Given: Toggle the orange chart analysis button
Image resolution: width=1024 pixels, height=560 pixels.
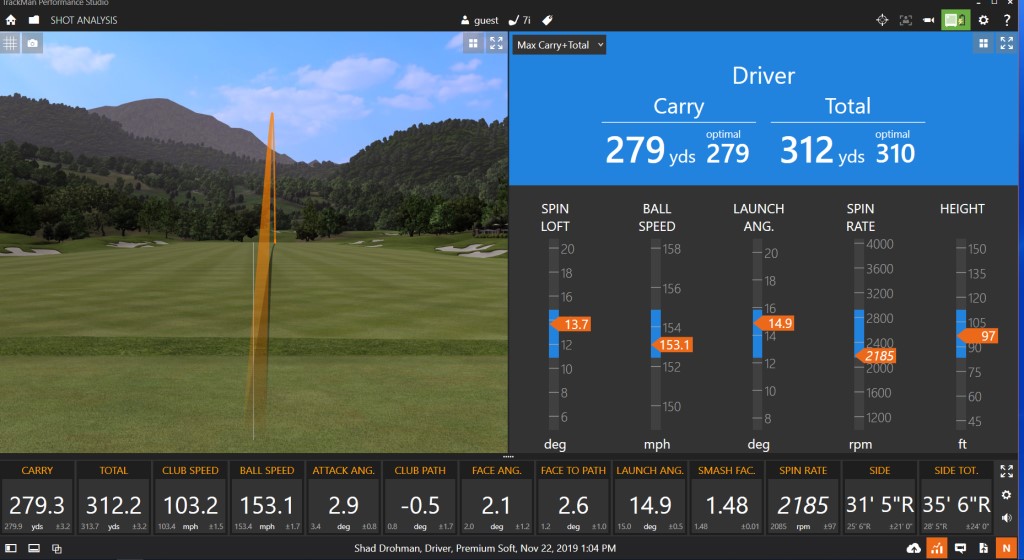Looking at the screenshot, I should [x=937, y=548].
